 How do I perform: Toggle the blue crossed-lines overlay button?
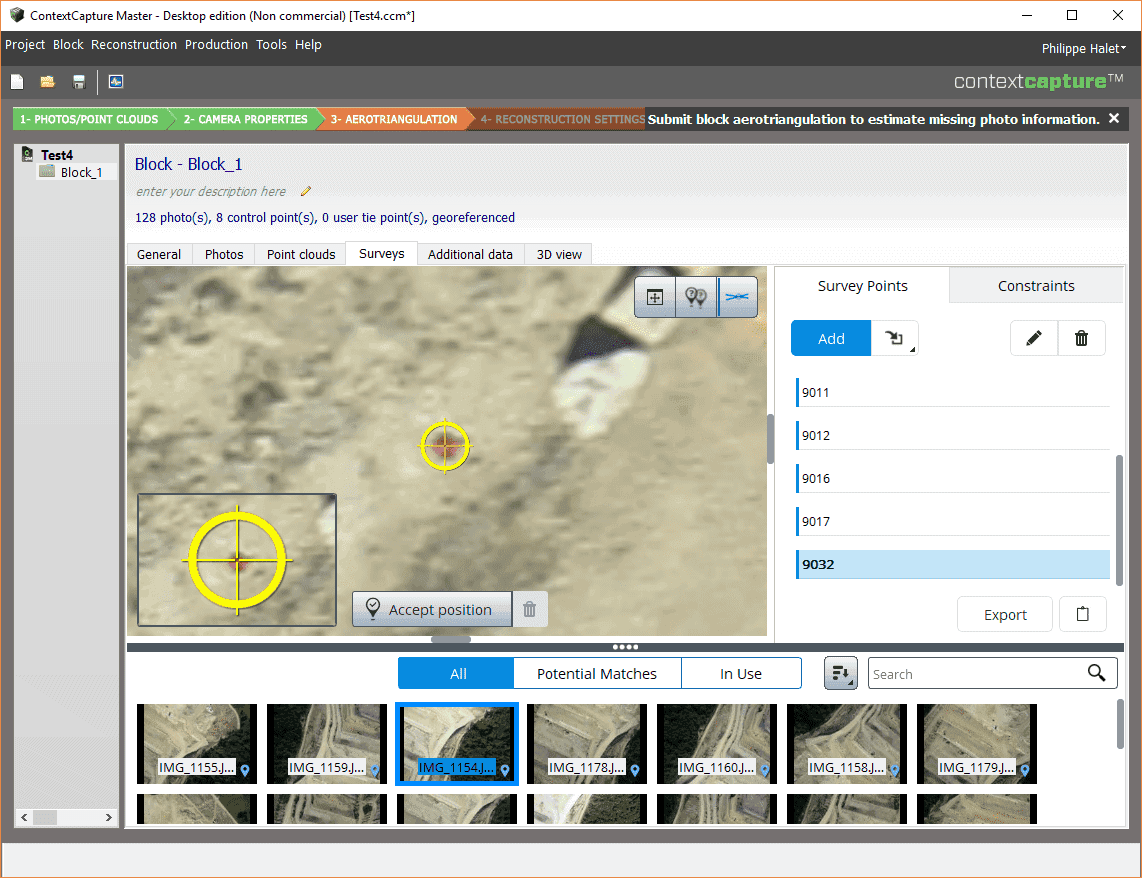click(738, 297)
